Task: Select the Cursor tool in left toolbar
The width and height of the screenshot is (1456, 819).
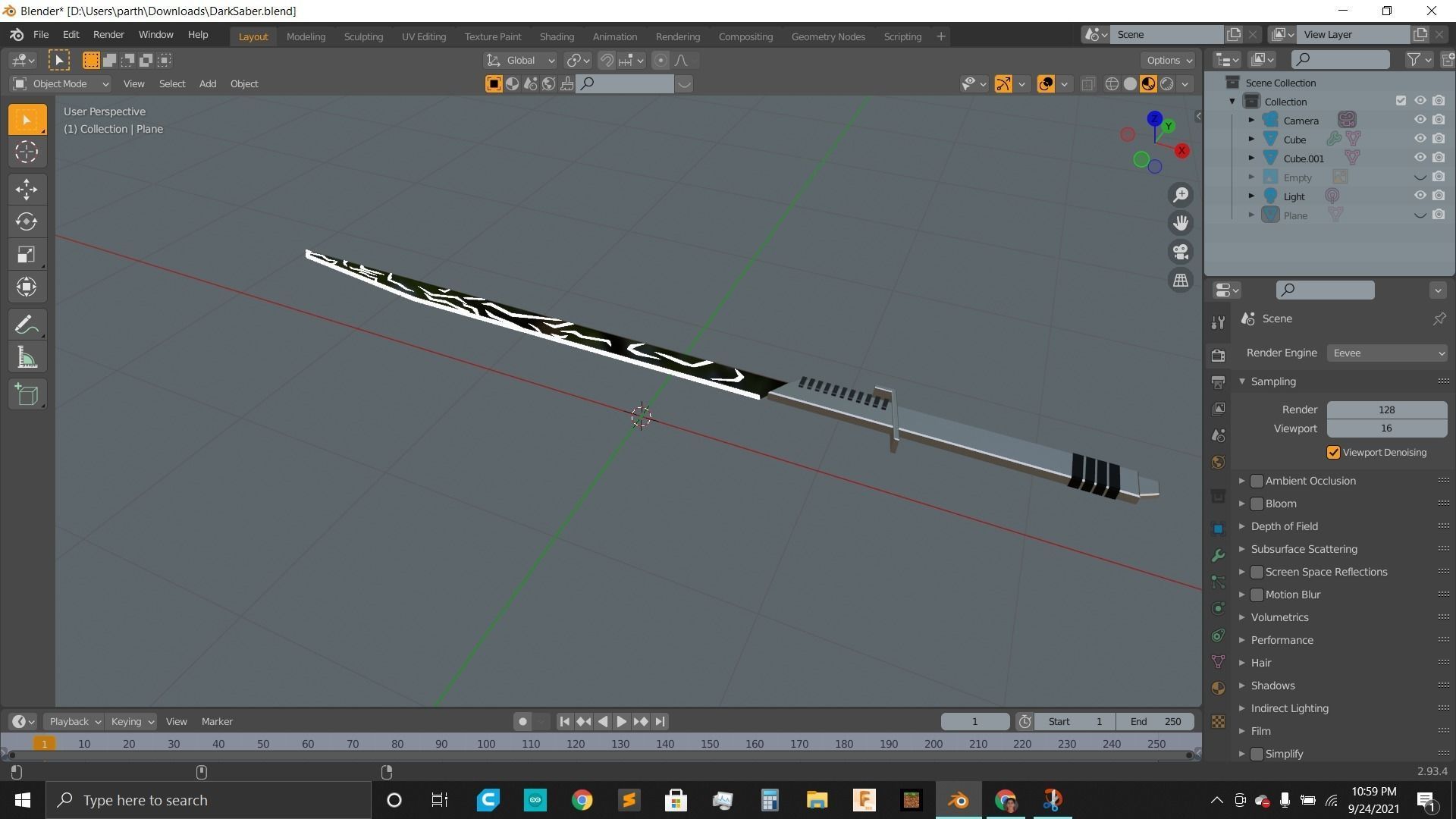Action: tap(27, 152)
